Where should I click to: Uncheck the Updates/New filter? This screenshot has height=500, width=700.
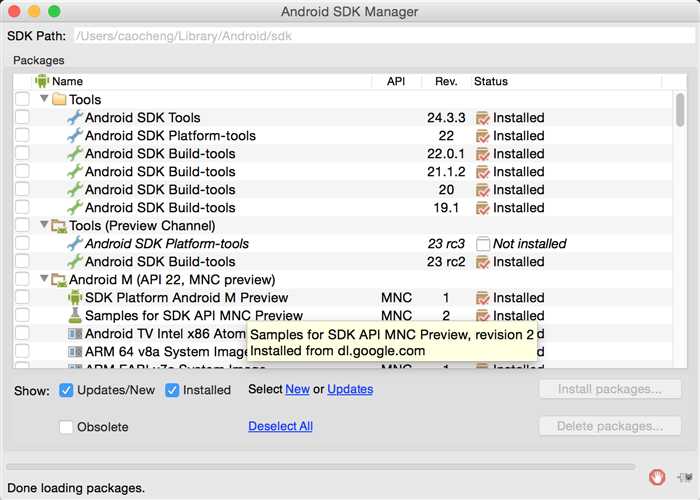pyautogui.click(x=66, y=390)
